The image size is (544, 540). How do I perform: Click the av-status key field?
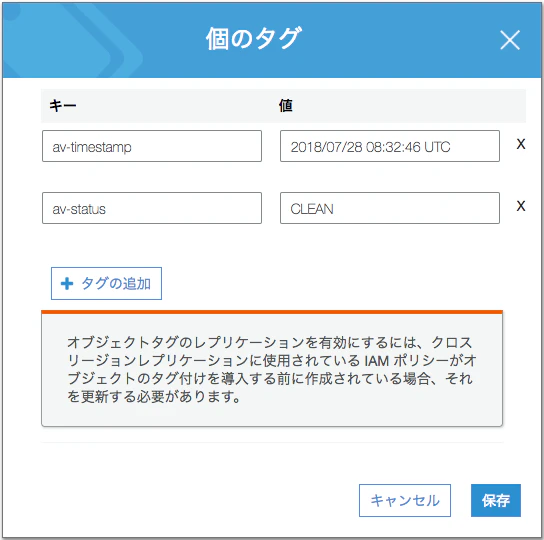152,208
